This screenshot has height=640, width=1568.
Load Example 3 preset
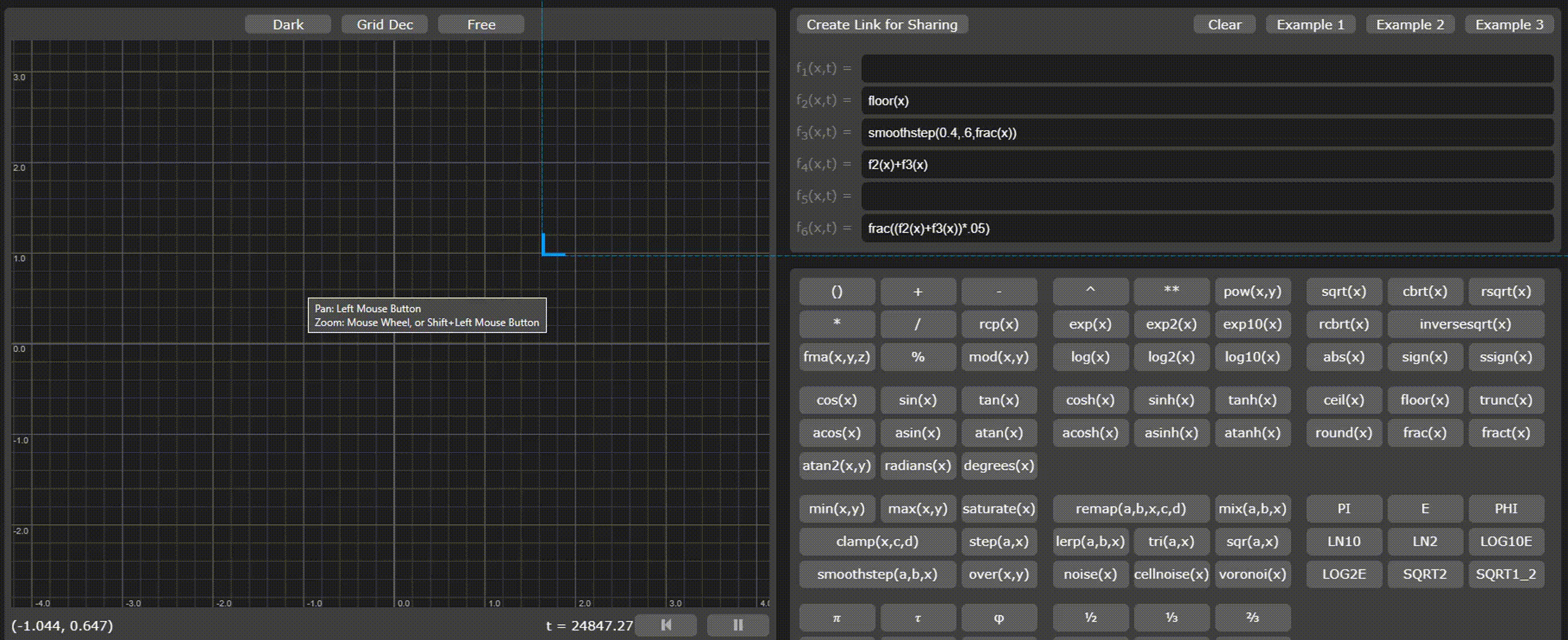pos(1508,24)
